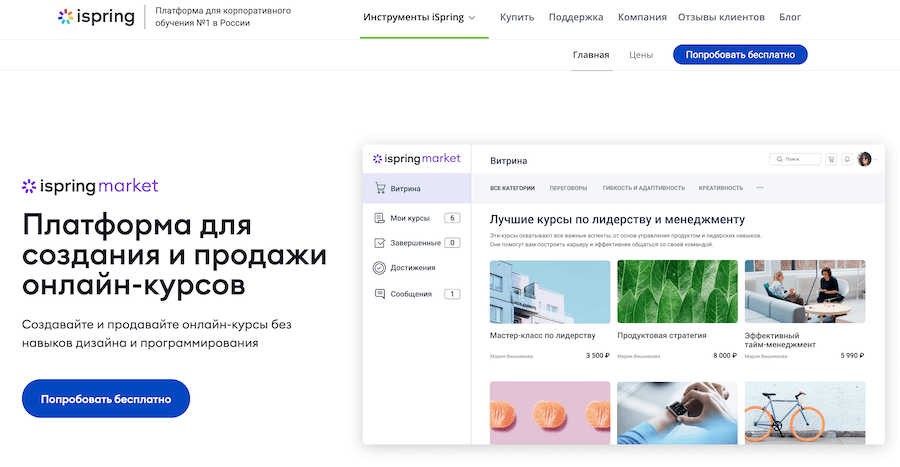Click the iSpring Market logo above the headline
The image size is (900, 467).
click(90, 186)
